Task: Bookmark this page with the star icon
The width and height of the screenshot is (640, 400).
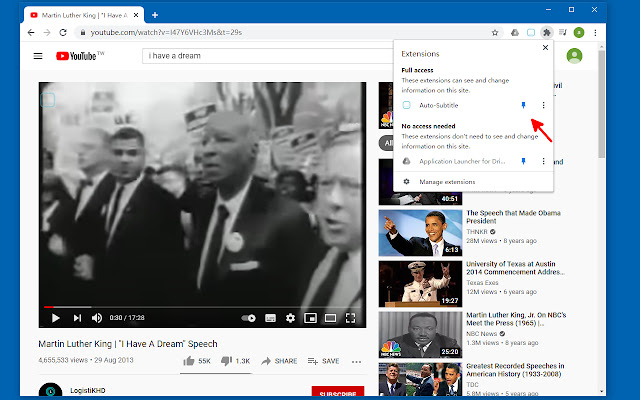Action: [x=495, y=33]
